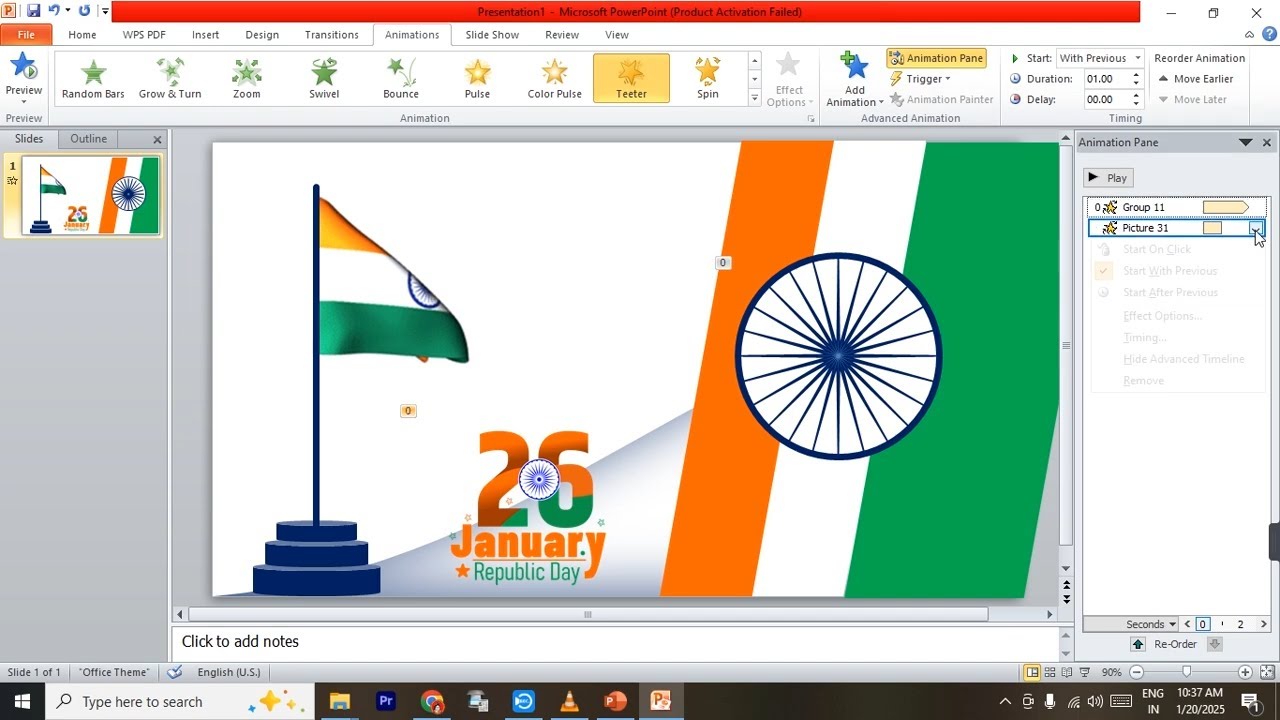
Task: Apply the Grow & Turn animation
Action: pos(170,78)
